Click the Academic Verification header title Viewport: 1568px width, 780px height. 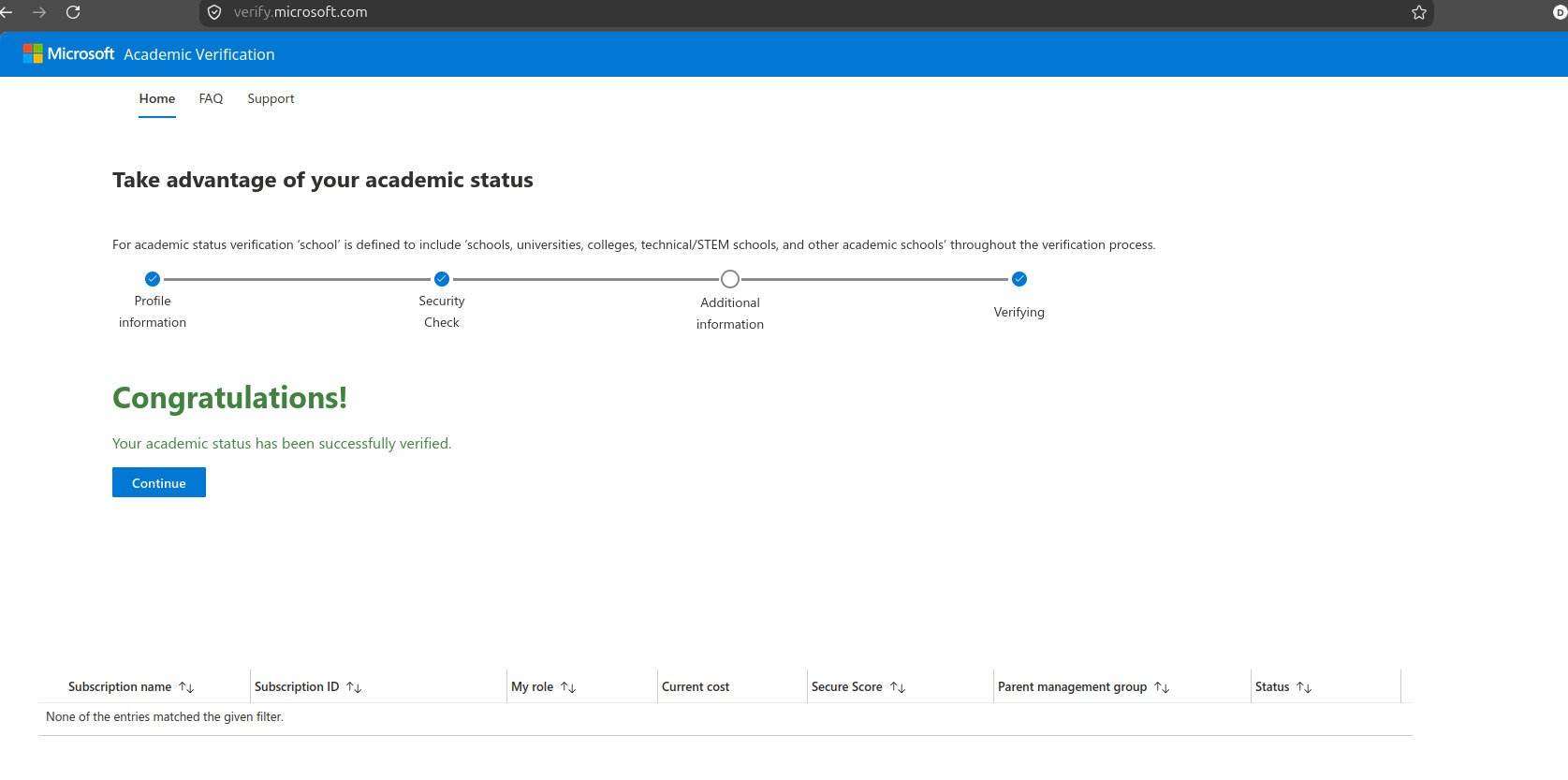point(199,54)
